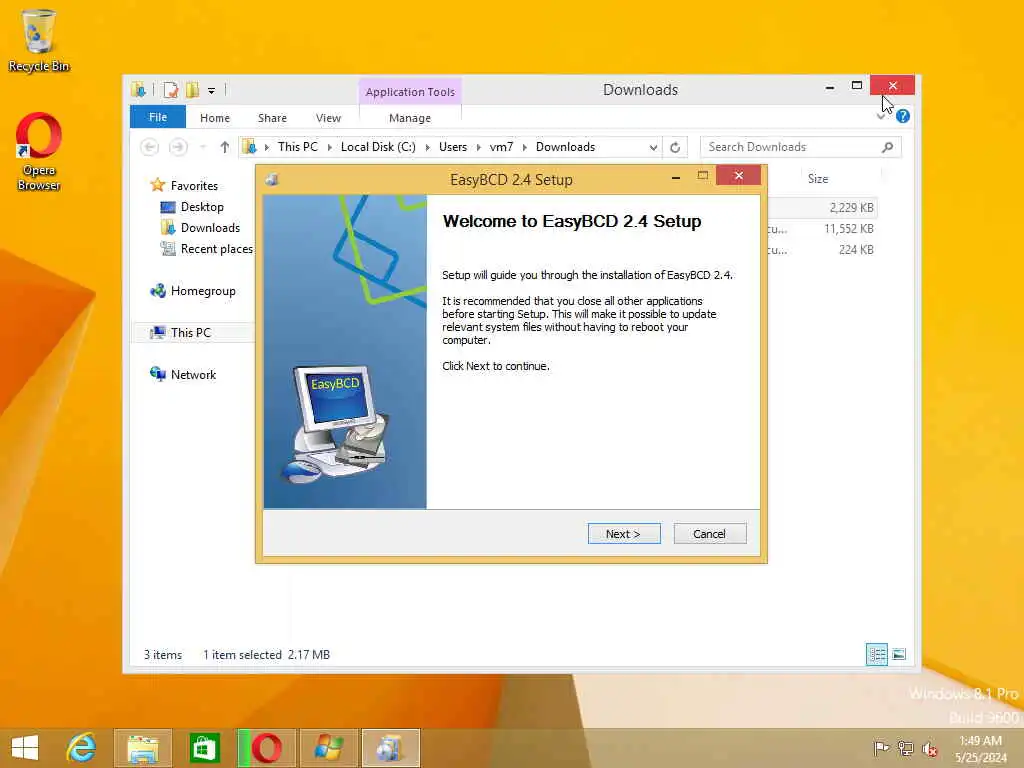Switch to Large icons view layout icon
Image resolution: width=1024 pixels, height=768 pixels.
click(x=899, y=654)
